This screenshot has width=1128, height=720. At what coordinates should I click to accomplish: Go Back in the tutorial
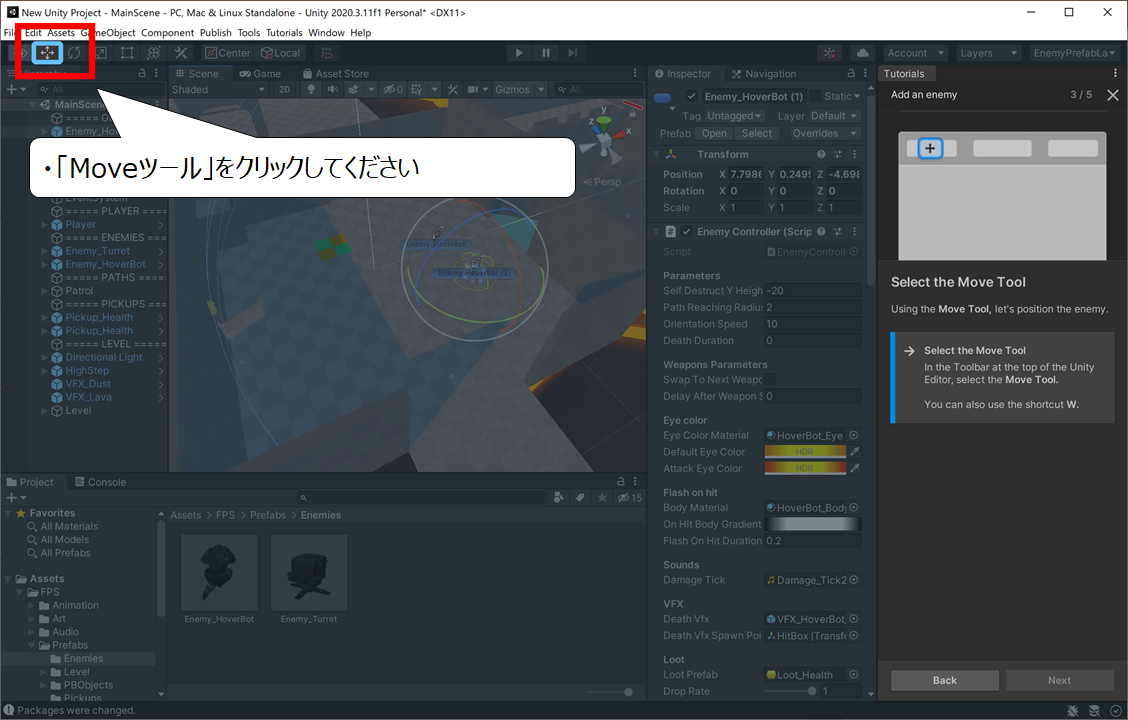(945, 680)
